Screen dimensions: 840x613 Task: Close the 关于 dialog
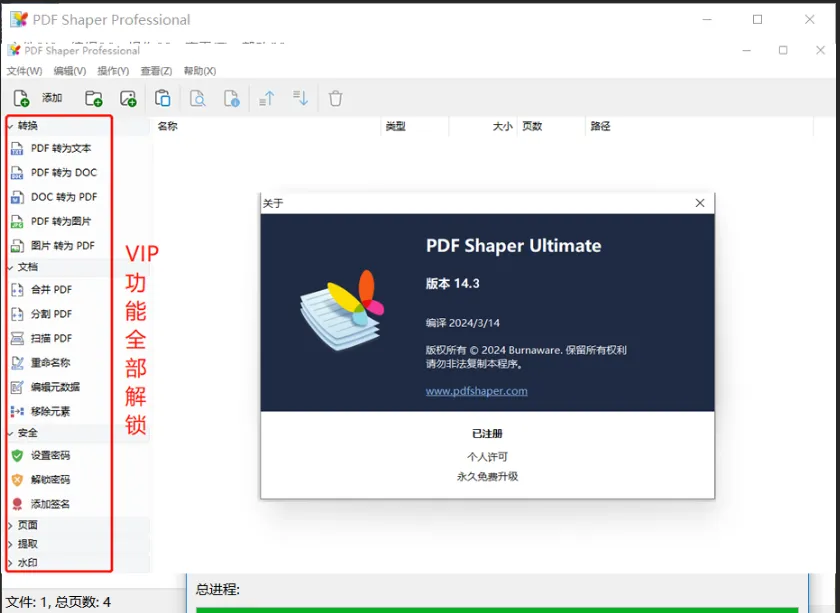pos(700,203)
